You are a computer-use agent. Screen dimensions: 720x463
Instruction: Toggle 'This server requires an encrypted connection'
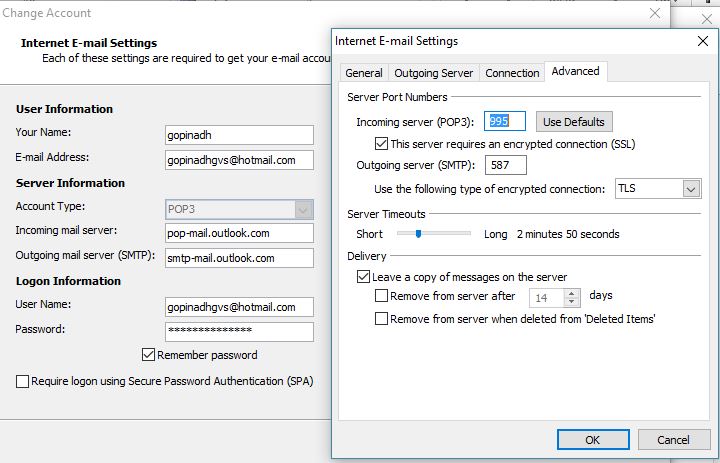(381, 143)
